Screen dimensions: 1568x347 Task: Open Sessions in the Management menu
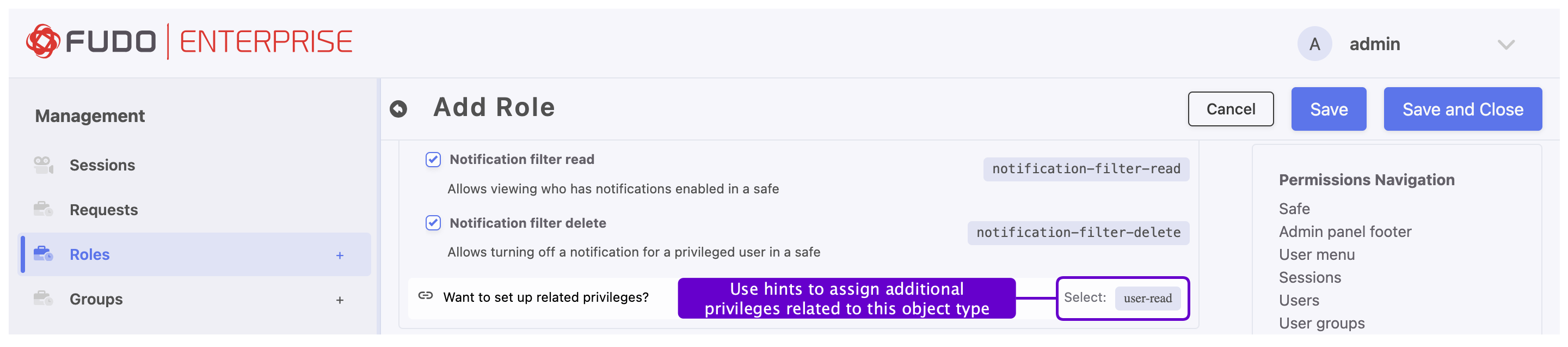(x=102, y=165)
